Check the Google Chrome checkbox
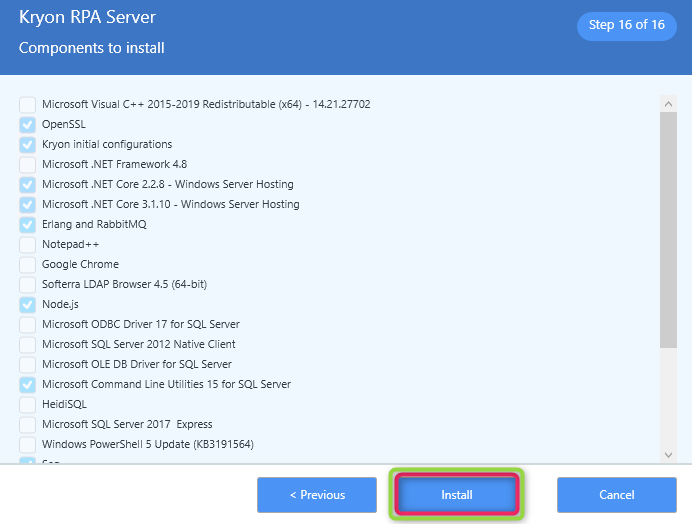 tap(27, 265)
